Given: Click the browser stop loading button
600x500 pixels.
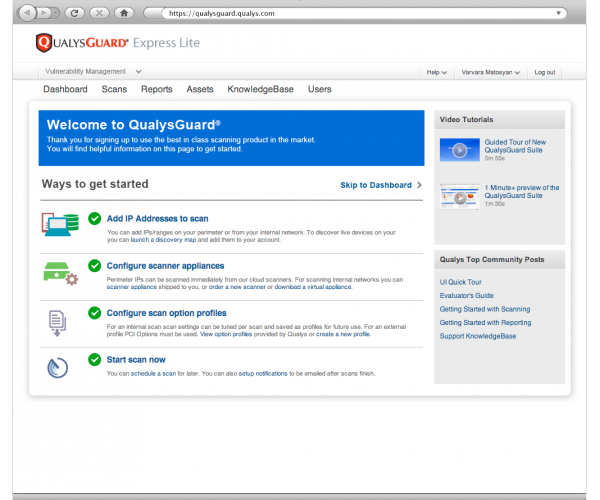Looking at the screenshot, I should point(99,13).
